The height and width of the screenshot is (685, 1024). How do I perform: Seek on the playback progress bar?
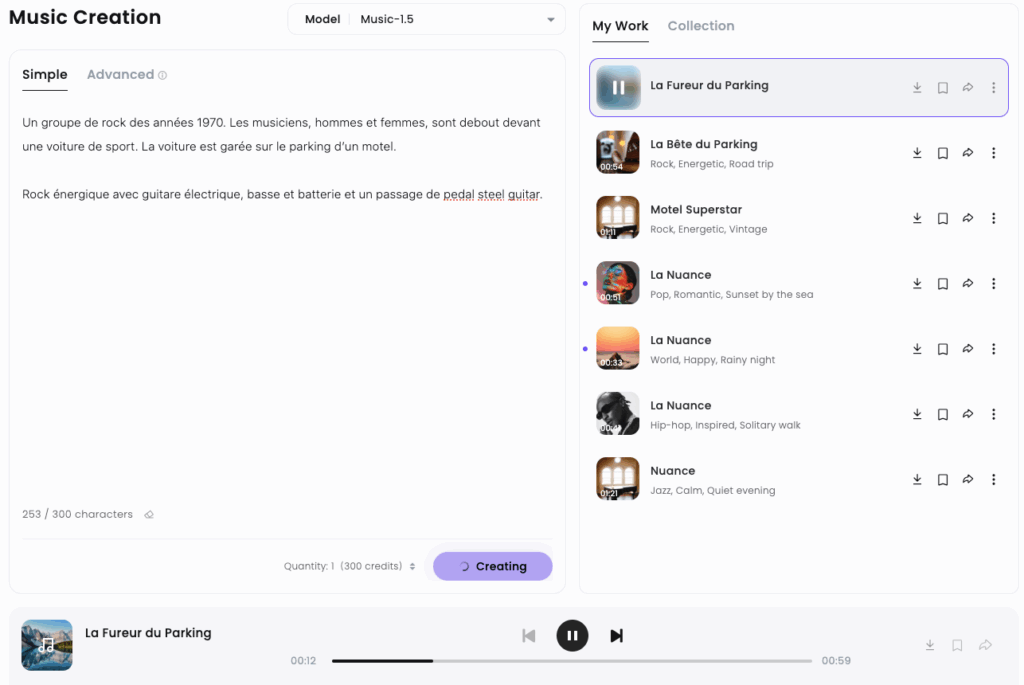[571, 661]
